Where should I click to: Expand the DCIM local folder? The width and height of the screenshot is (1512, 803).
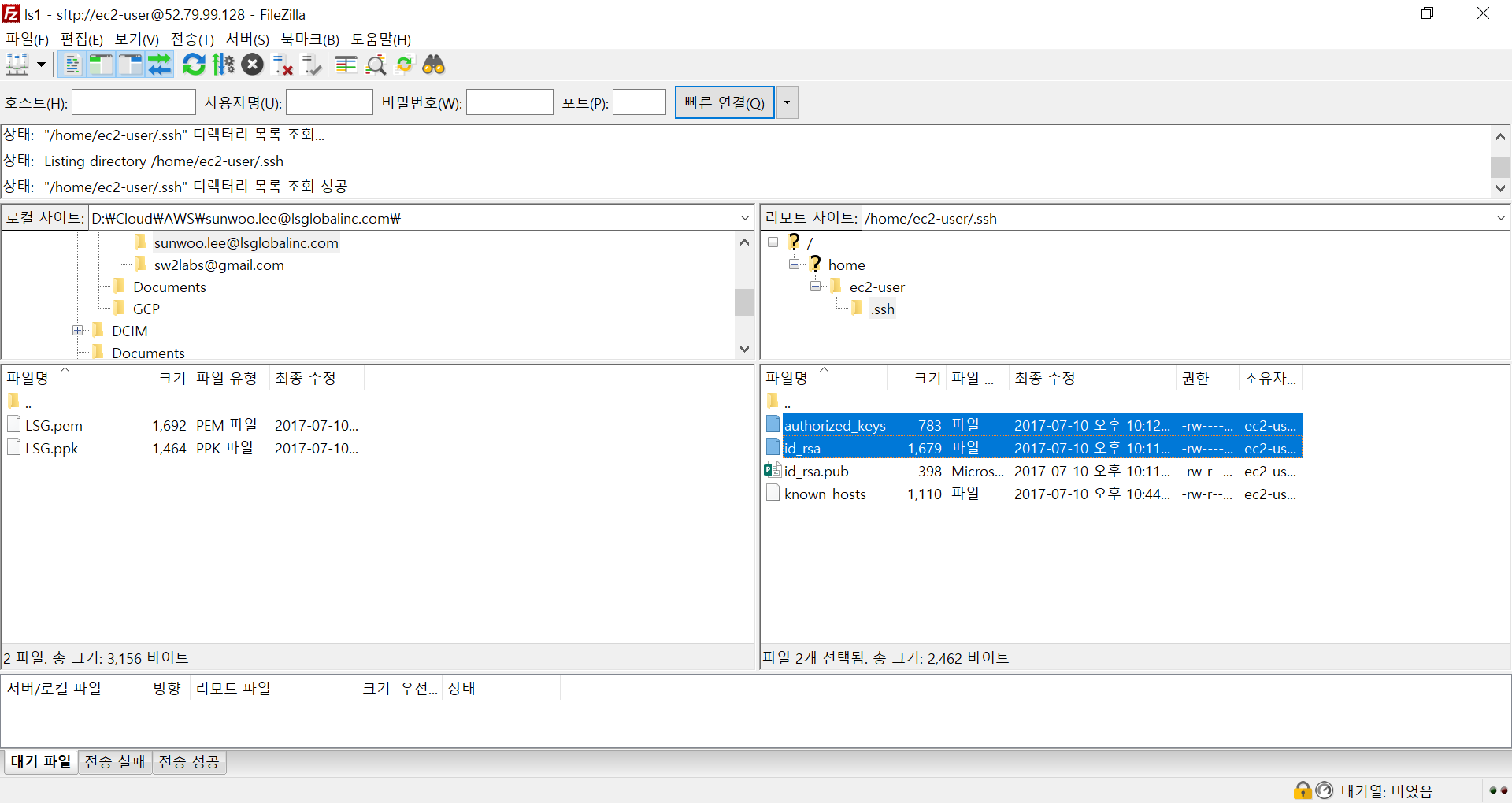click(77, 331)
